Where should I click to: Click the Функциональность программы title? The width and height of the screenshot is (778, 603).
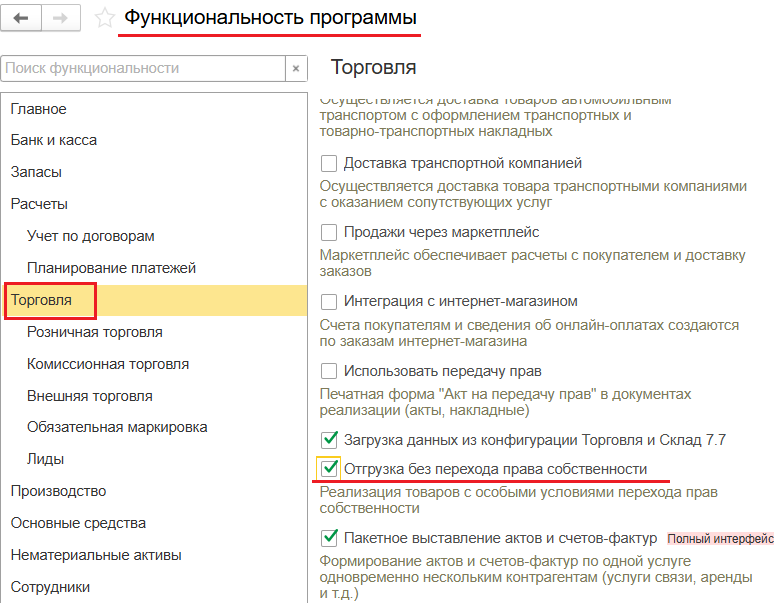tap(270, 18)
